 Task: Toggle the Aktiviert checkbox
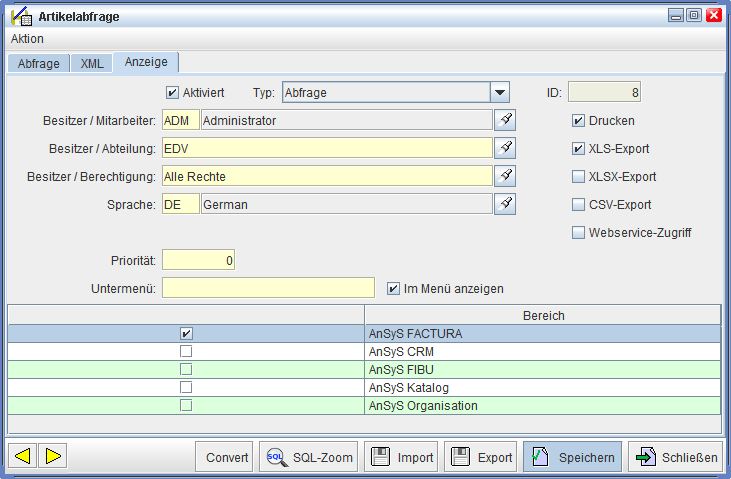[x=172, y=93]
